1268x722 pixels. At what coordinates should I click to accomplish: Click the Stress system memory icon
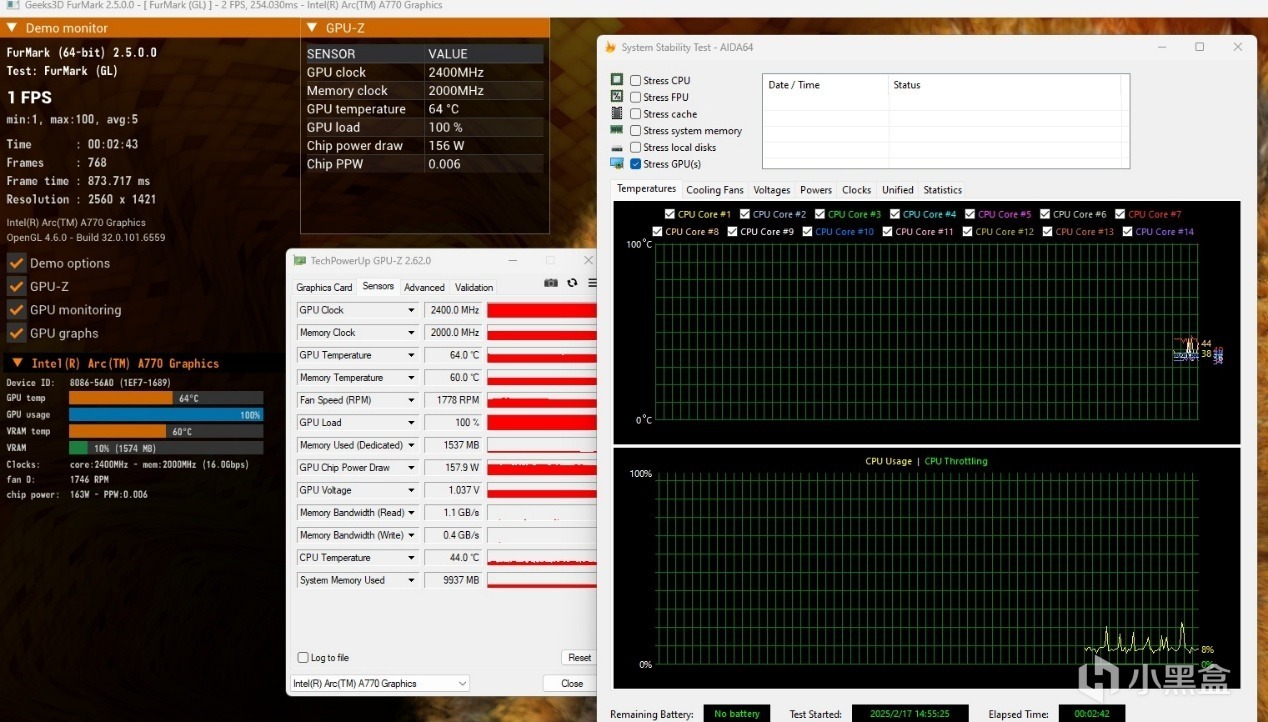[617, 130]
